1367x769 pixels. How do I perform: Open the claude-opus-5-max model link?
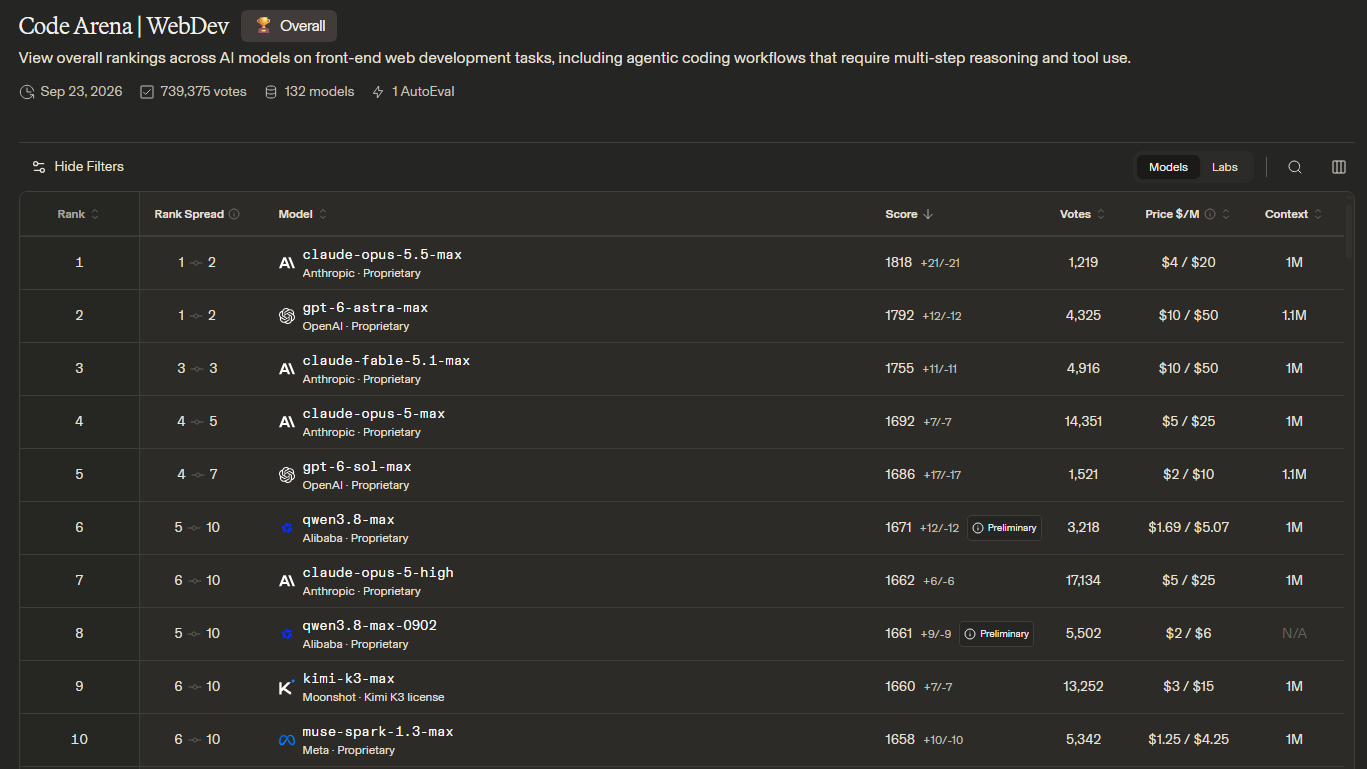point(374,414)
